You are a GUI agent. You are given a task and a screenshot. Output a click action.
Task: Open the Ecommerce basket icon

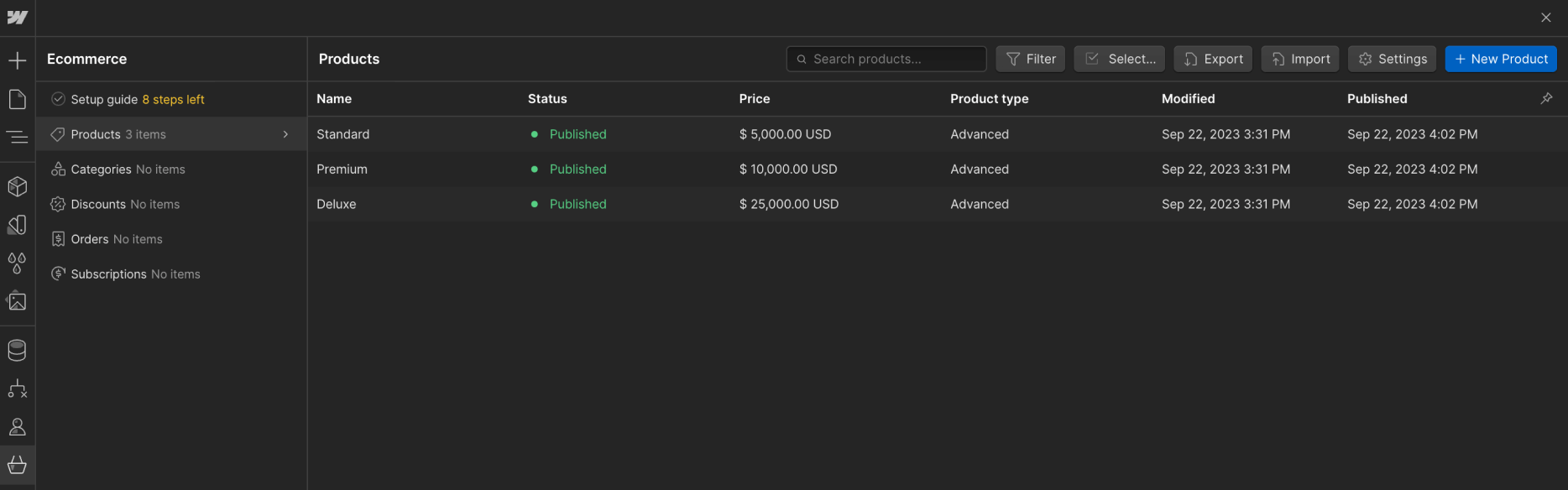pyautogui.click(x=18, y=466)
